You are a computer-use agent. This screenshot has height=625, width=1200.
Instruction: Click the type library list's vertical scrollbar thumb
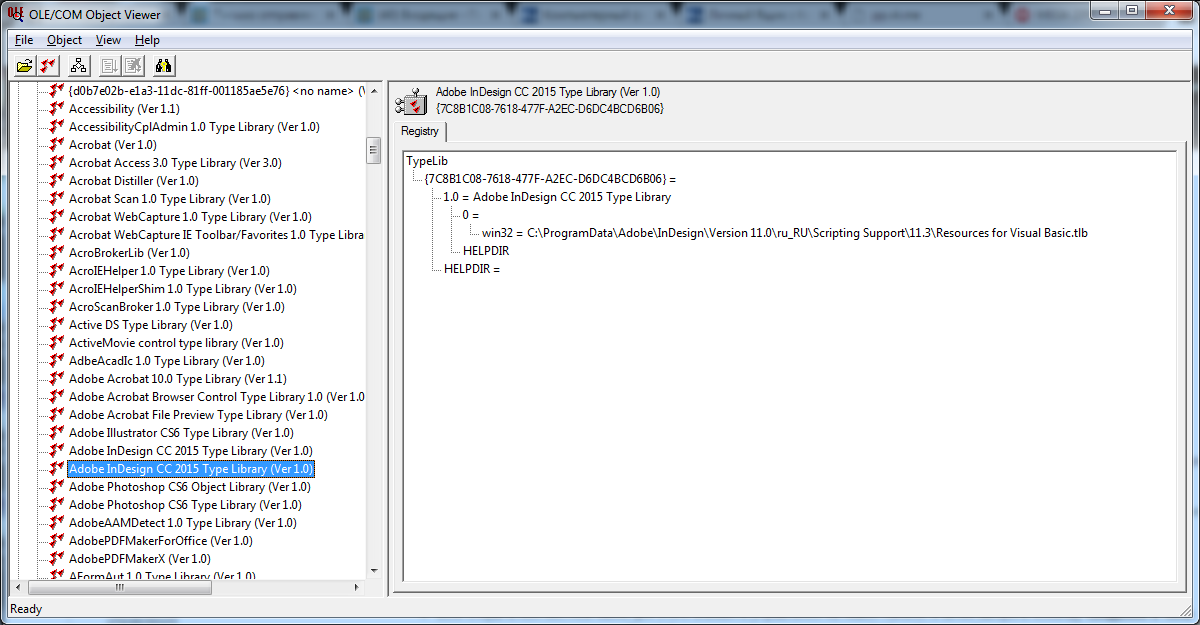pos(374,150)
